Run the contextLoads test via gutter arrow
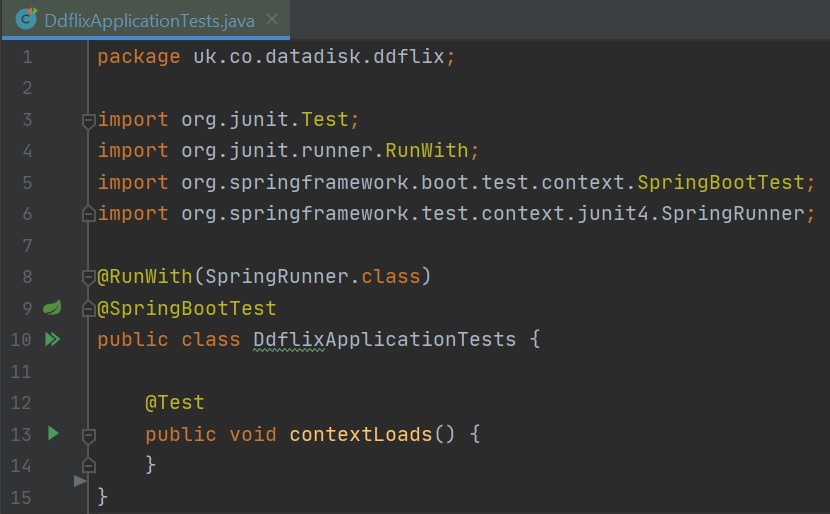Screen dimensions: 830x514 point(53,434)
